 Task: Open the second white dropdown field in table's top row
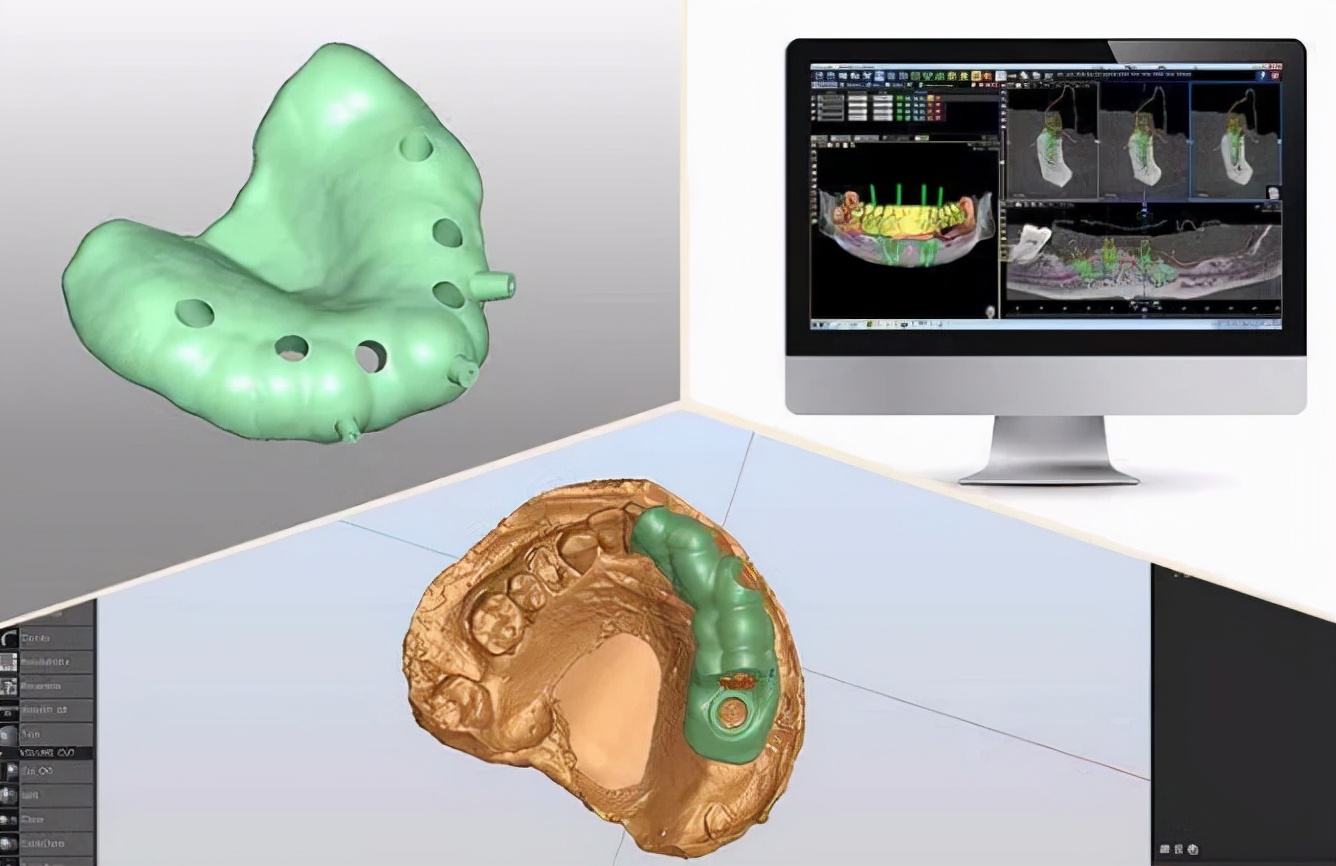pos(857,98)
